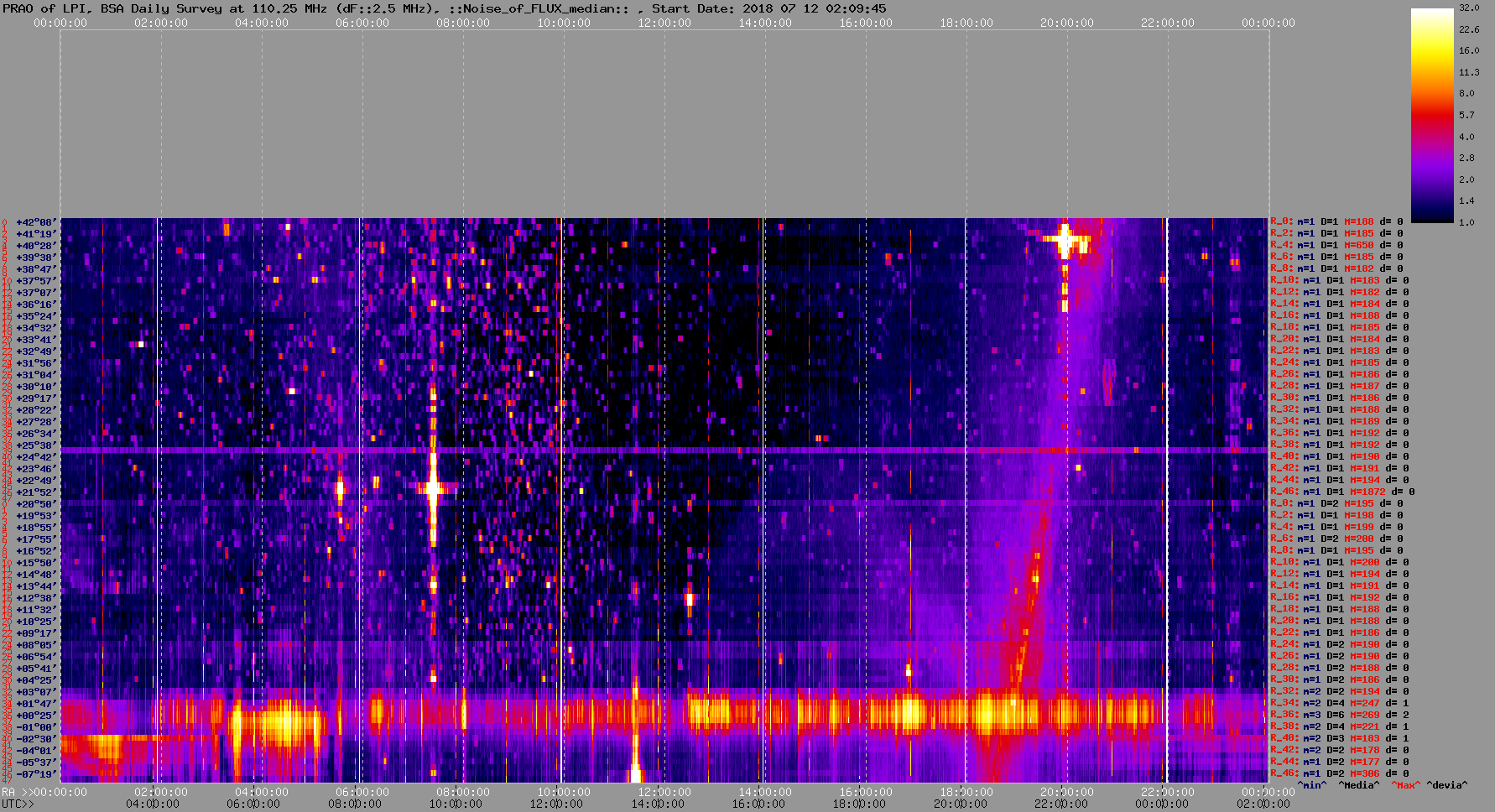Click the 22:00:00 tick on top axis

point(1168,23)
